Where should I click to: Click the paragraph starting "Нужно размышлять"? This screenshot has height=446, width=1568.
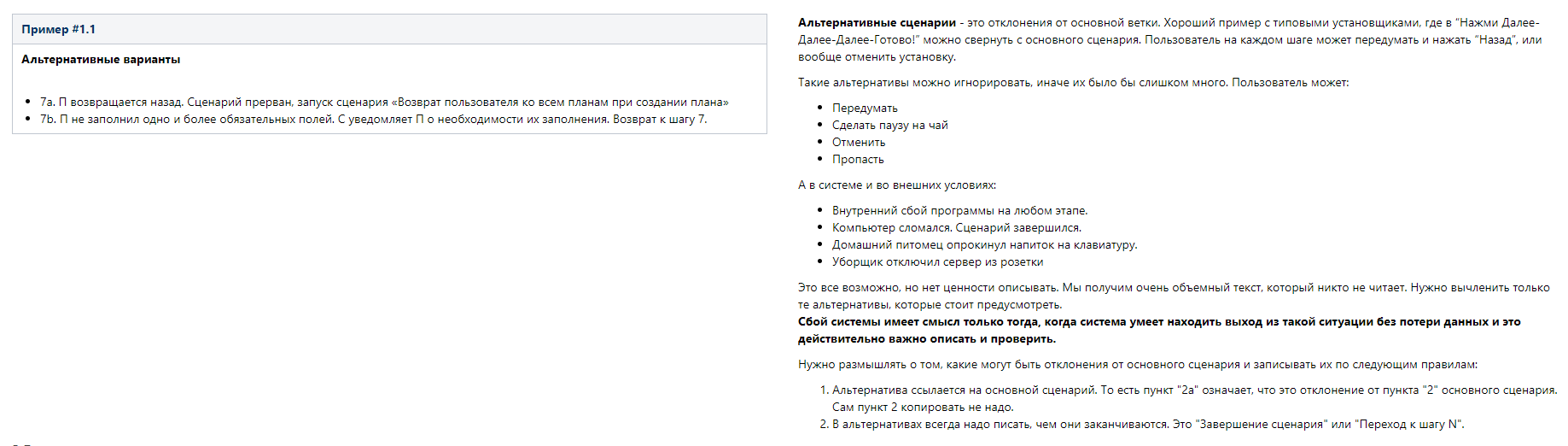click(1137, 365)
